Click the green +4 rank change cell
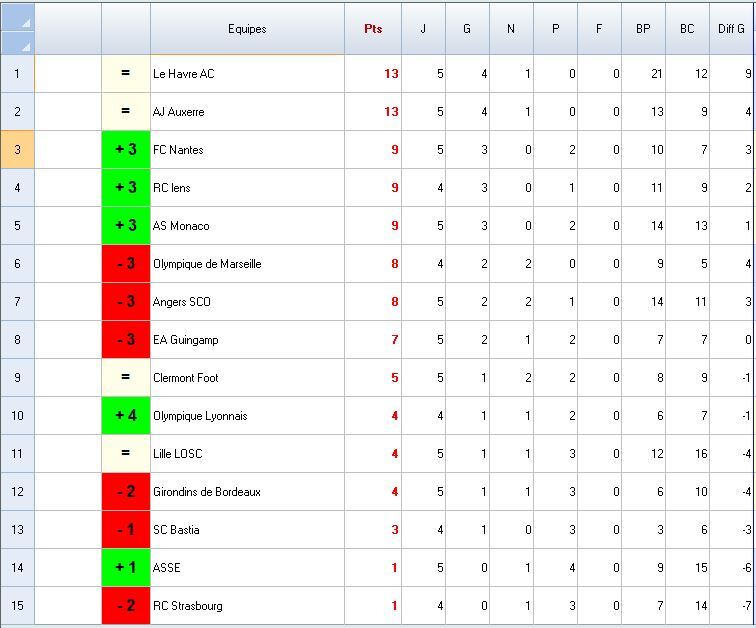 coord(126,415)
